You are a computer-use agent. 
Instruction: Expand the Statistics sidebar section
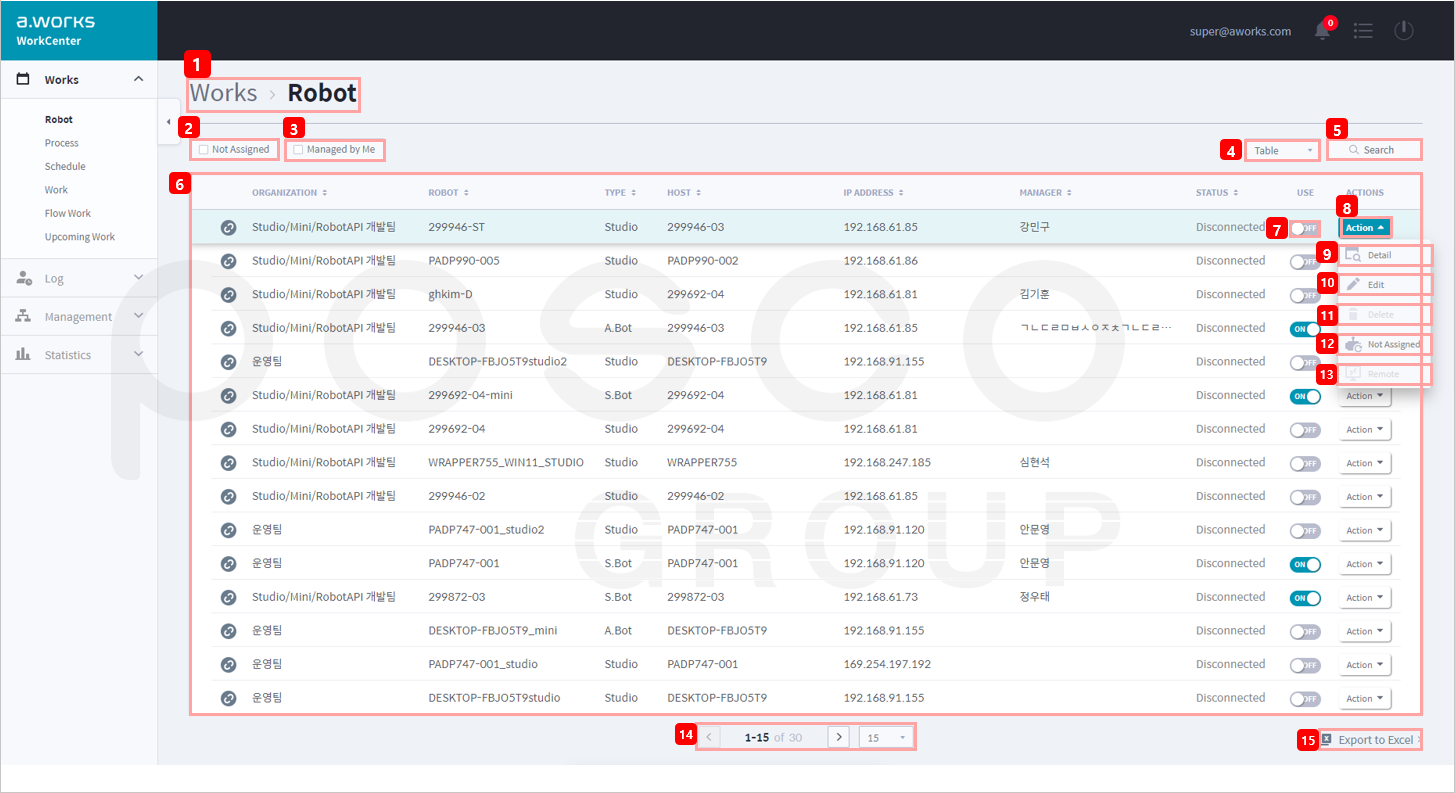coord(139,354)
